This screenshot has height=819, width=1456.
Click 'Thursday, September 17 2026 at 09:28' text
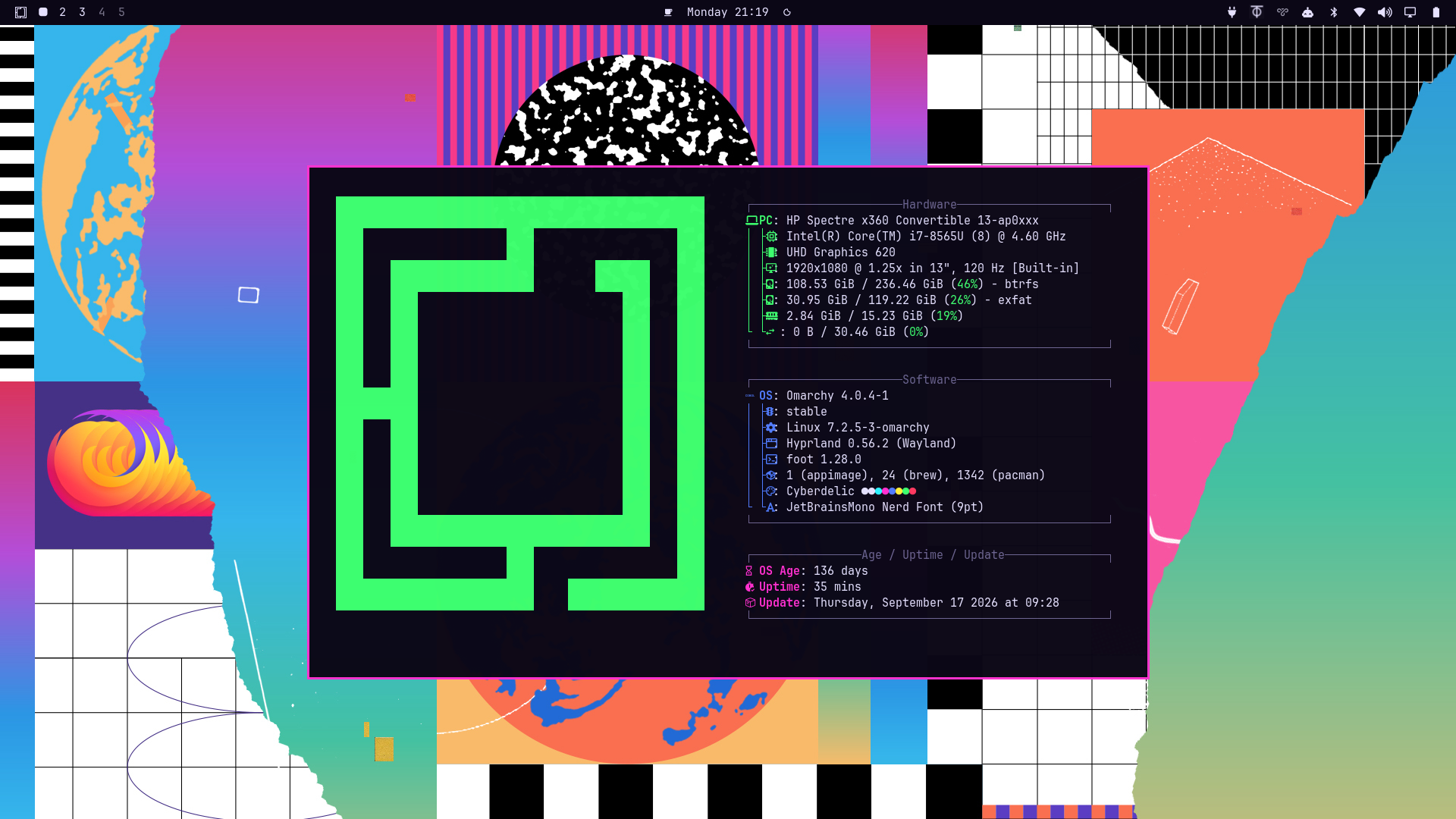937,603
